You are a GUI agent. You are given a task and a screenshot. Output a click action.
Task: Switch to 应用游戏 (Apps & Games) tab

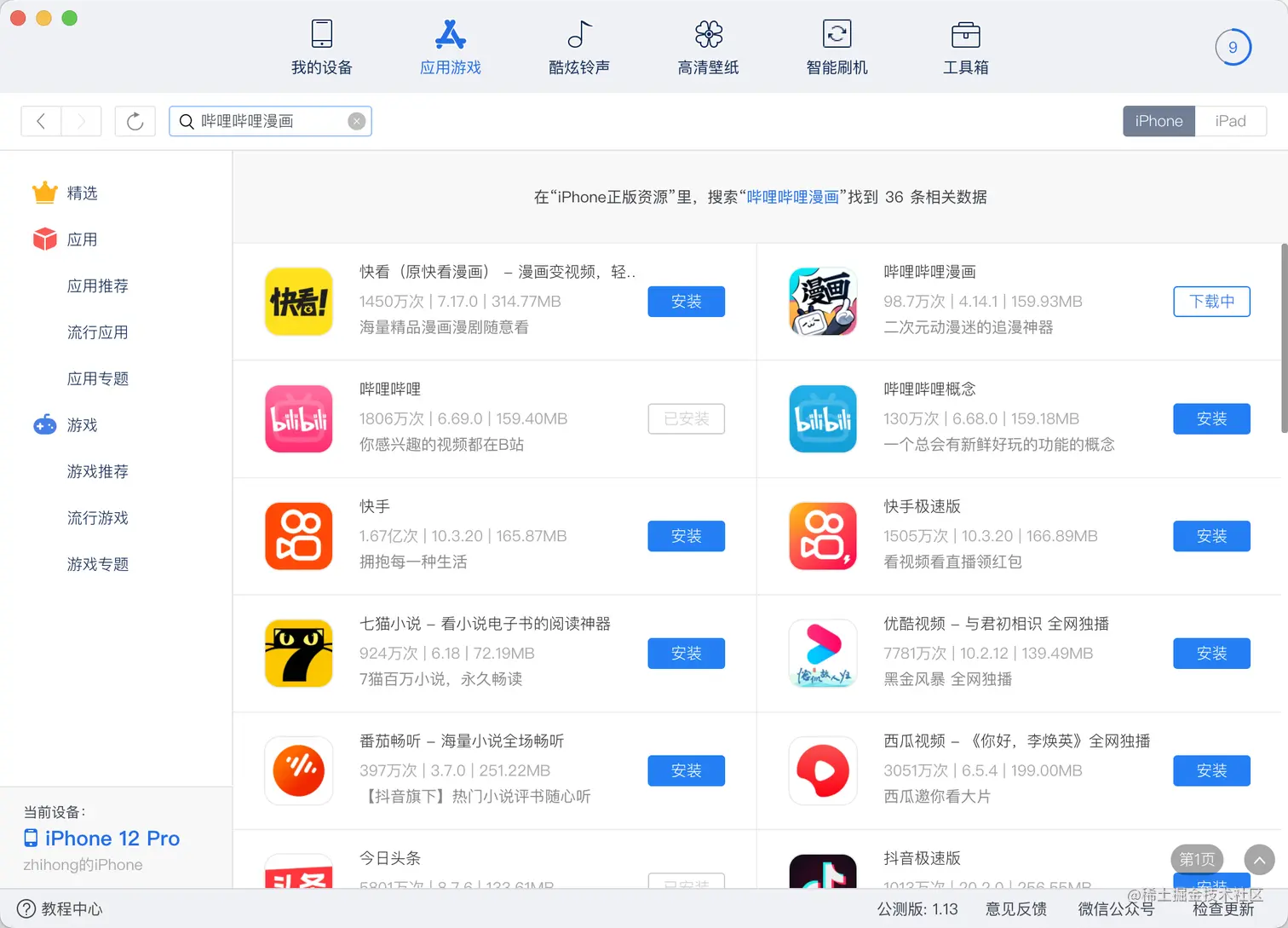click(x=450, y=47)
